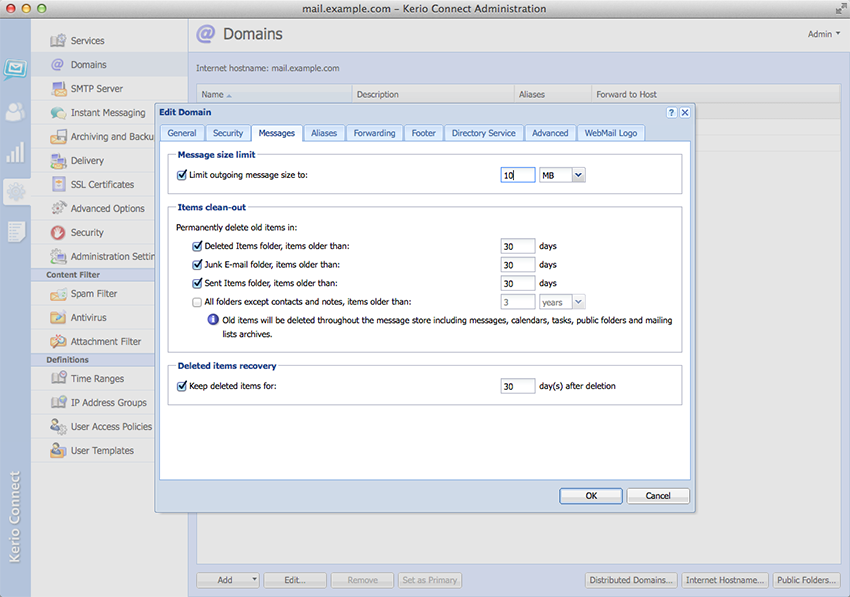
Task: Uncheck Junk E-mail folder clean-out option
Action: pos(197,265)
